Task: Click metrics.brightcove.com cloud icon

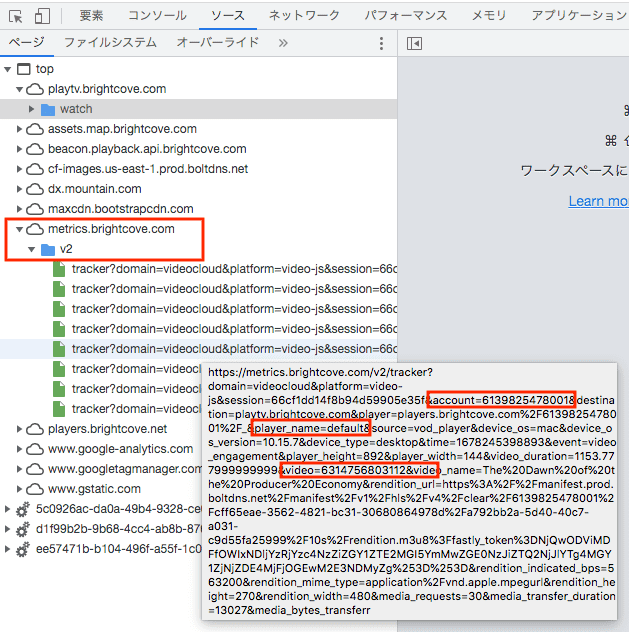Action: pyautogui.click(x=35, y=229)
